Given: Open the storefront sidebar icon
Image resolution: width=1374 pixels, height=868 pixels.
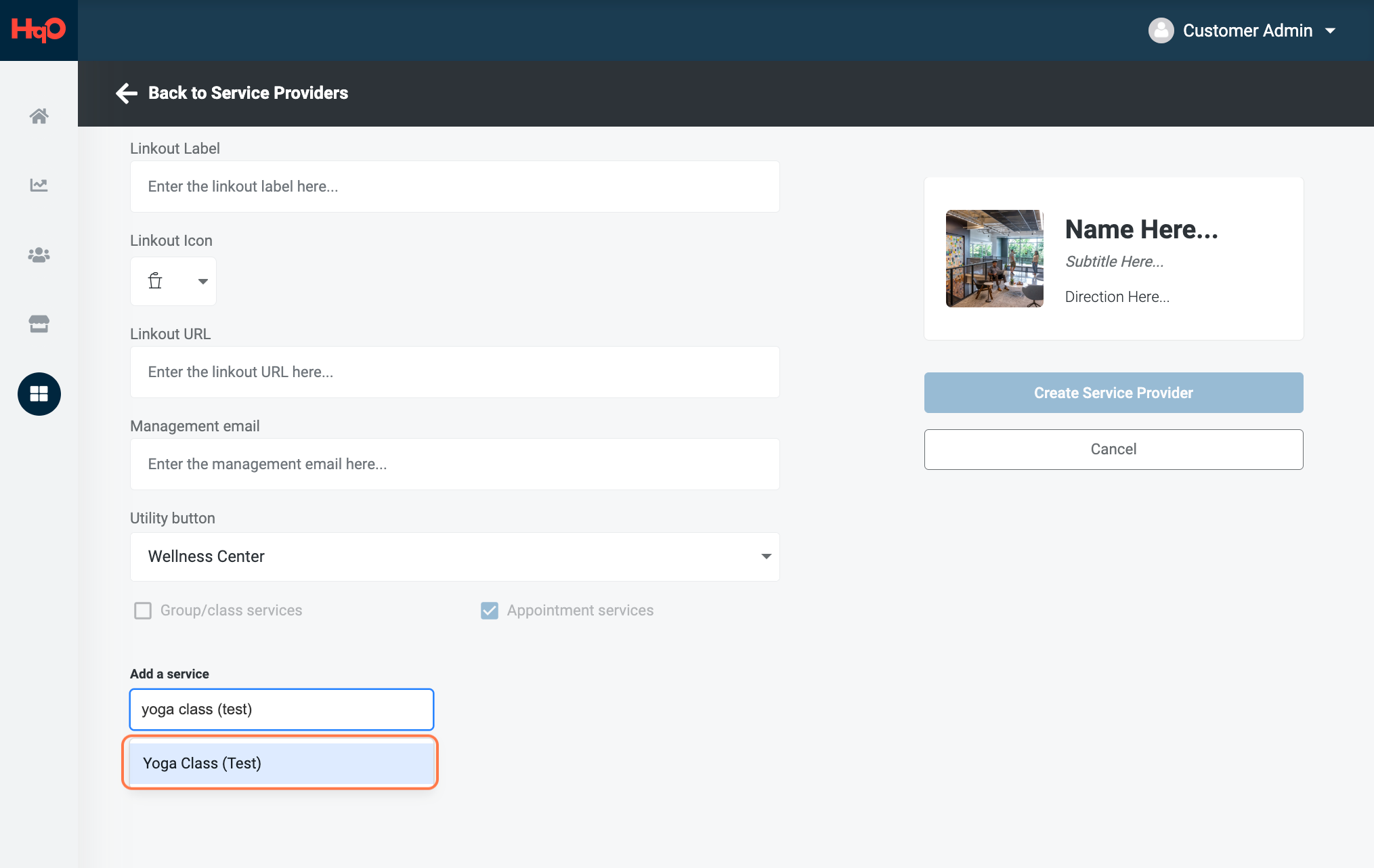Looking at the screenshot, I should pyautogui.click(x=39, y=324).
